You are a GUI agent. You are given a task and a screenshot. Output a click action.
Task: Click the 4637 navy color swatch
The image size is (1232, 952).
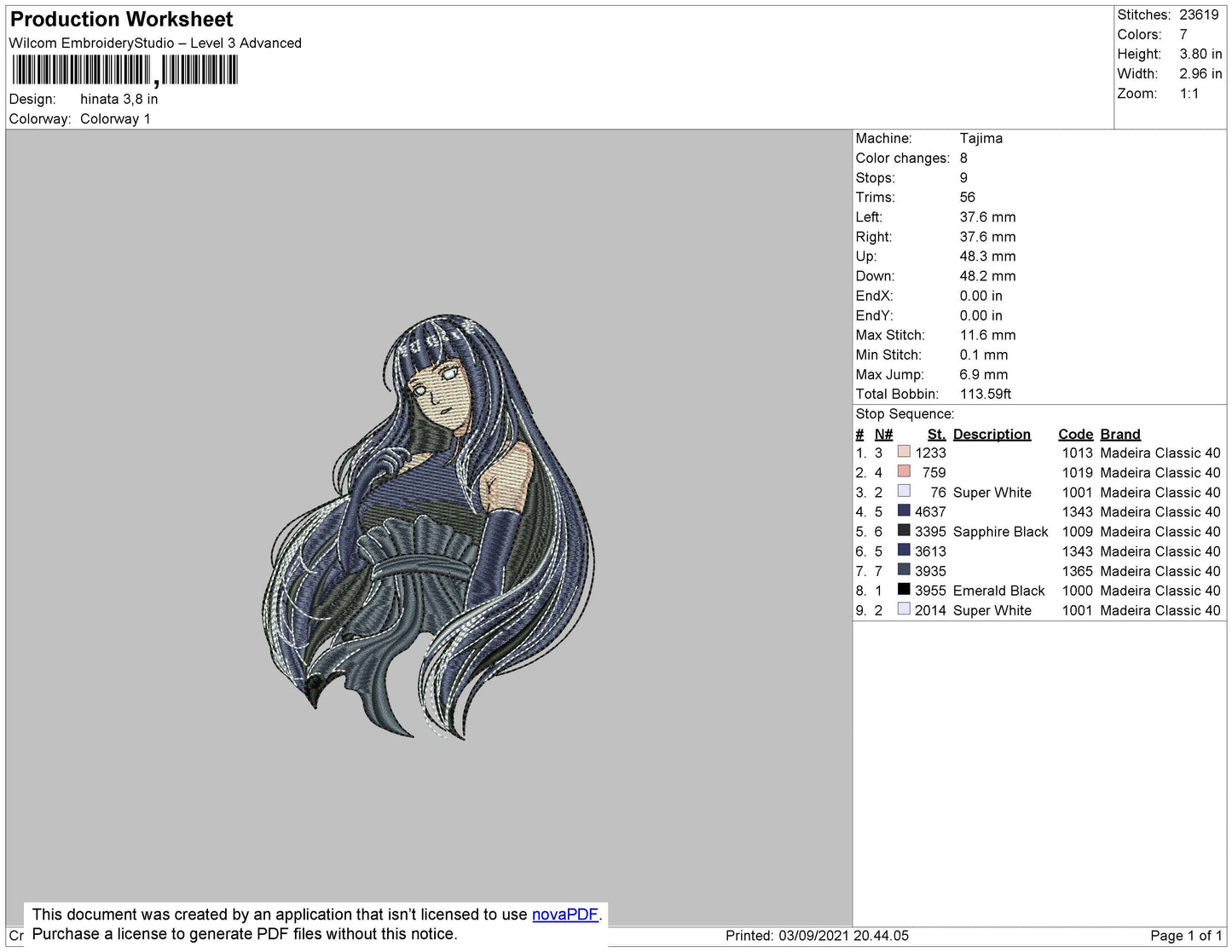pyautogui.click(x=904, y=511)
